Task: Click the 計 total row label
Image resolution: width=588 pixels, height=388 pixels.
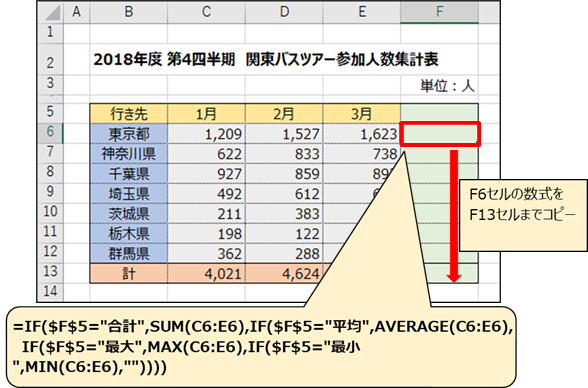Action: (129, 273)
